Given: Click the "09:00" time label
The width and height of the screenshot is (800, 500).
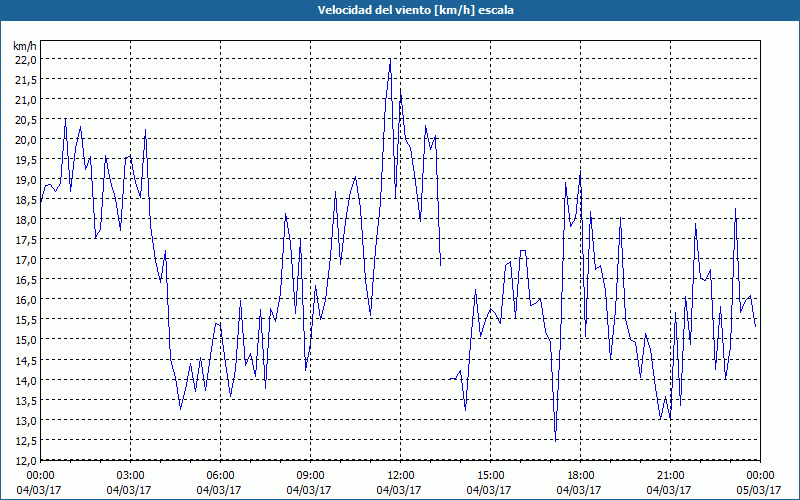Looking at the screenshot, I should 310,476.
